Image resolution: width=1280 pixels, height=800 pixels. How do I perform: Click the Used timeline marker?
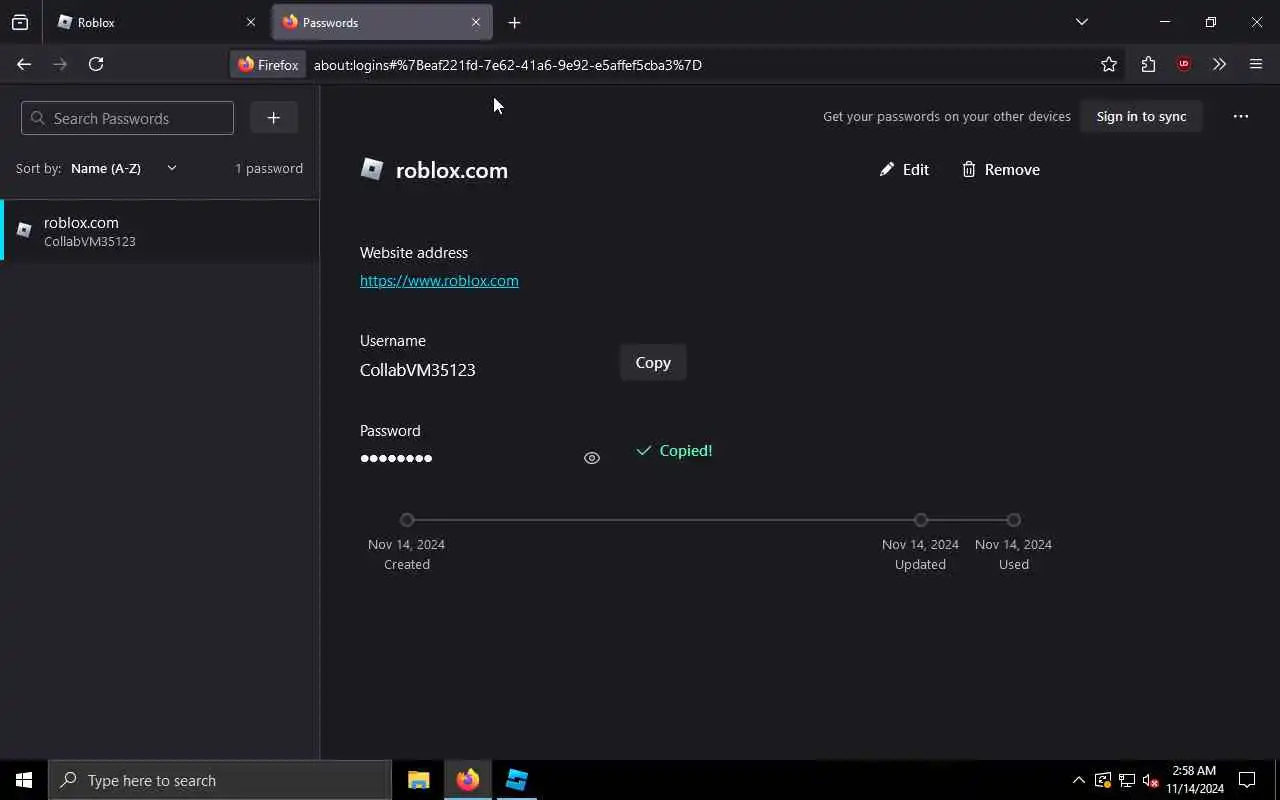coord(1014,520)
